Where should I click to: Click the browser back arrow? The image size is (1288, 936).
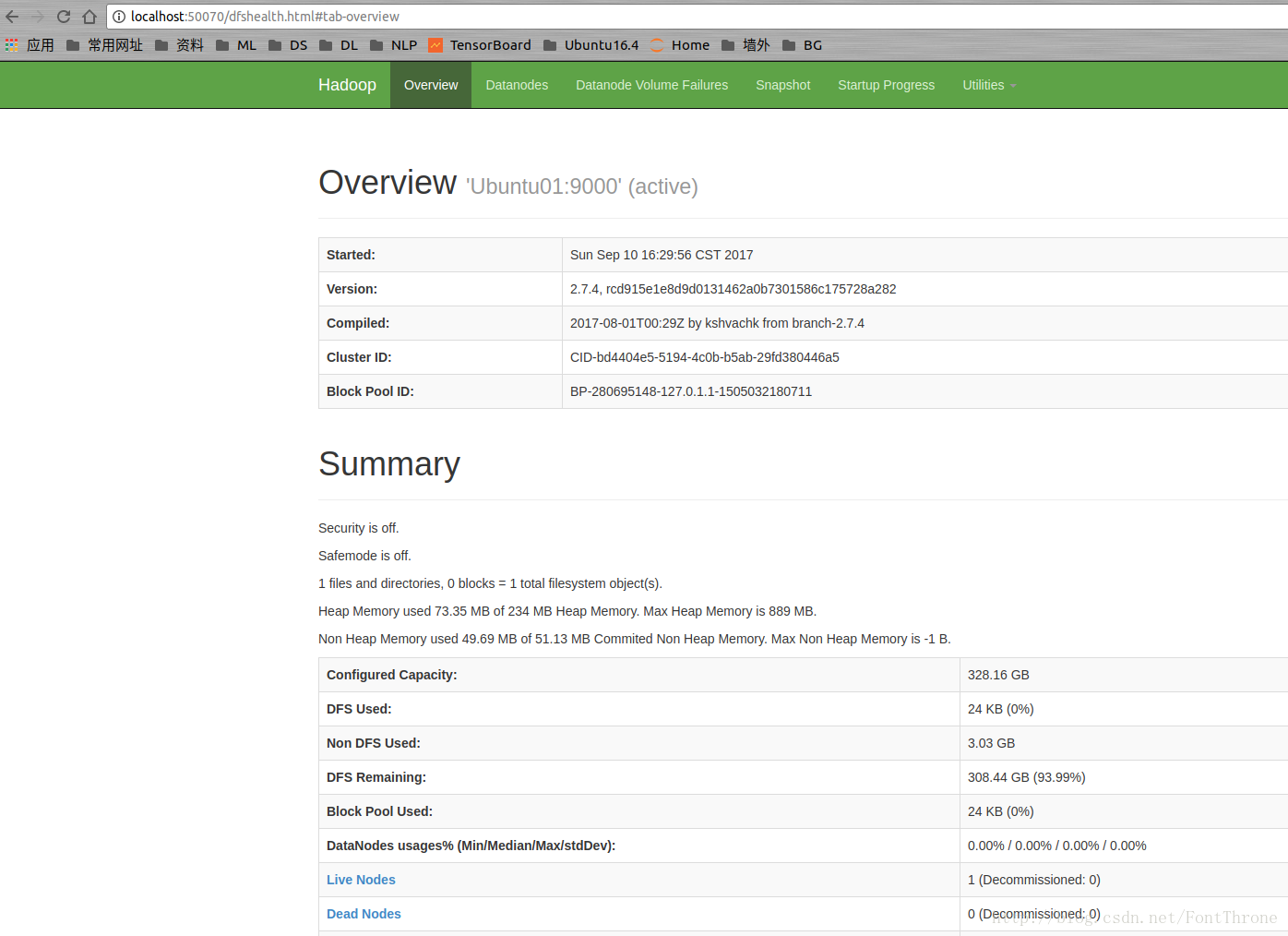(12, 17)
